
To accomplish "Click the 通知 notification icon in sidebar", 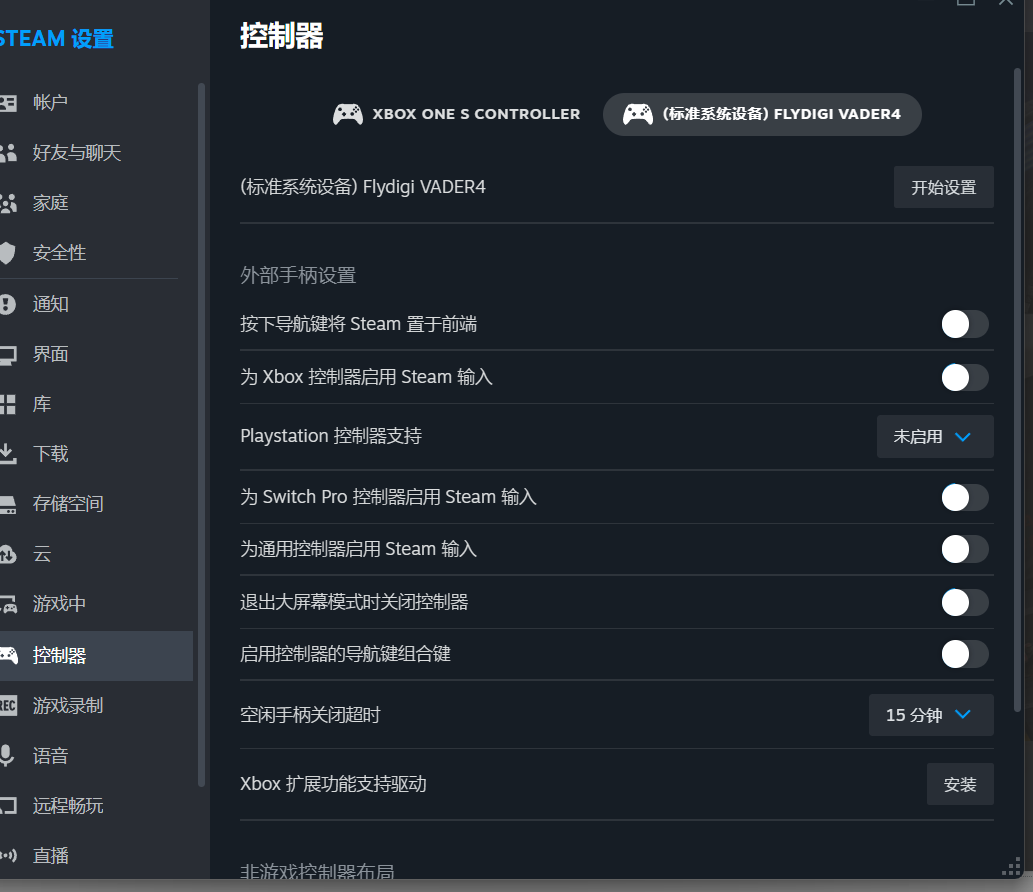I will 8,304.
